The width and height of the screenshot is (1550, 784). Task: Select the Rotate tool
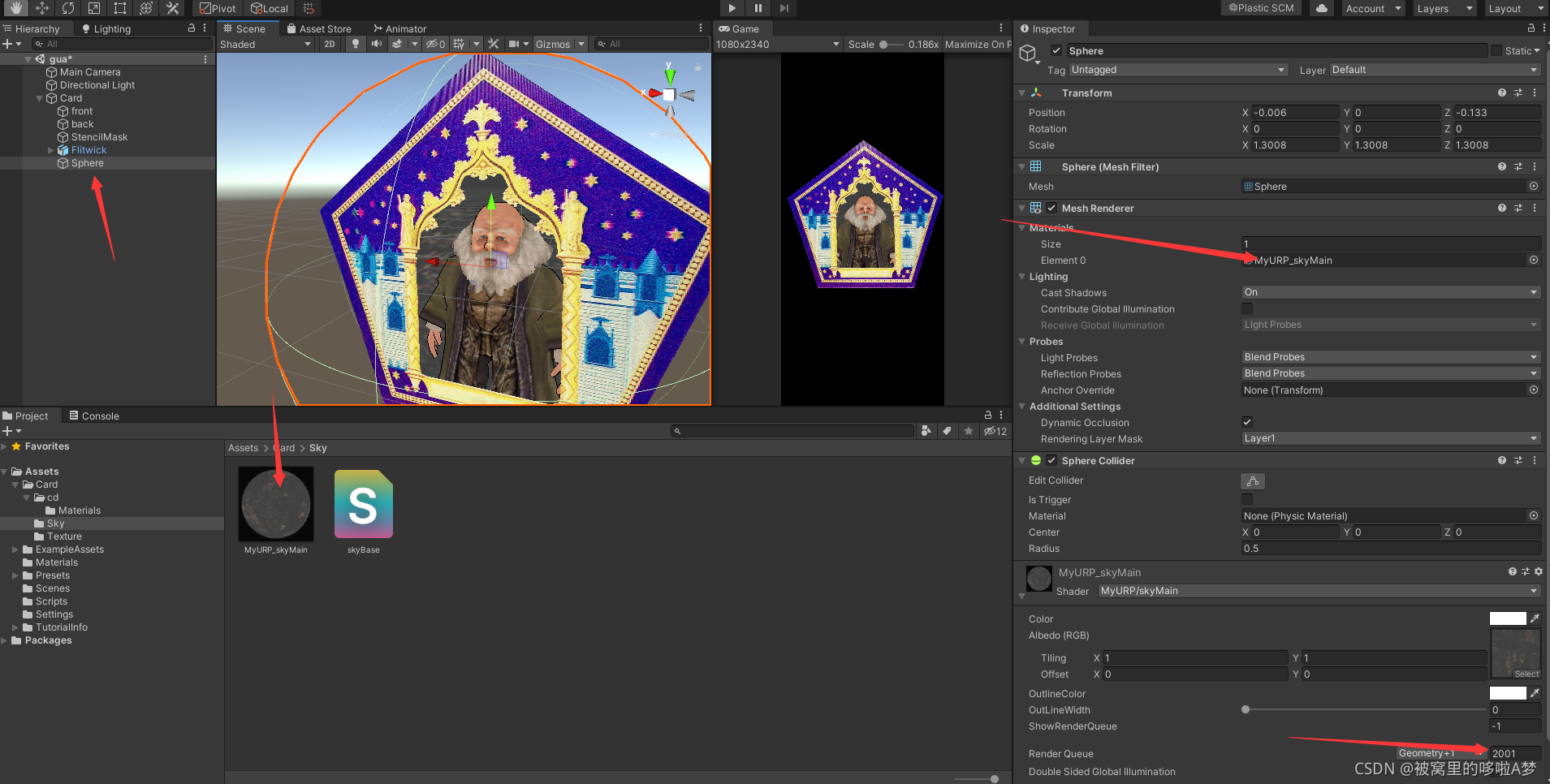click(x=68, y=8)
